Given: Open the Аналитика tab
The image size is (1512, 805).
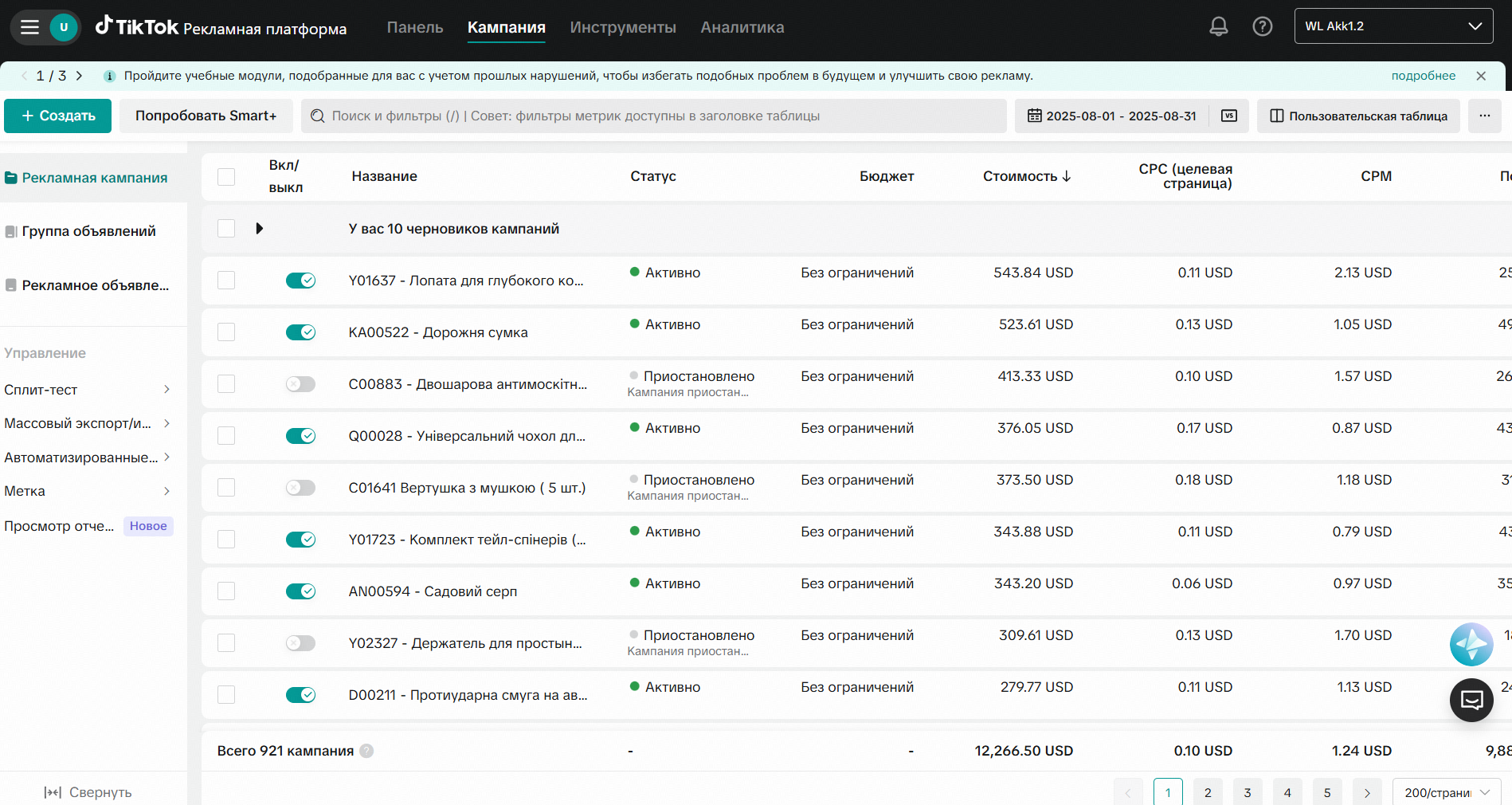Looking at the screenshot, I should 742,27.
